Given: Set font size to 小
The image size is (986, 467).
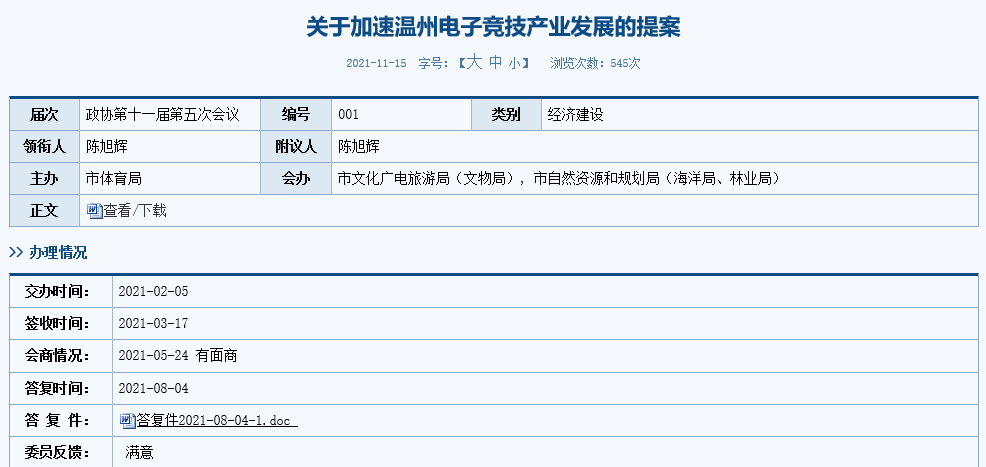Looking at the screenshot, I should pos(514,63).
